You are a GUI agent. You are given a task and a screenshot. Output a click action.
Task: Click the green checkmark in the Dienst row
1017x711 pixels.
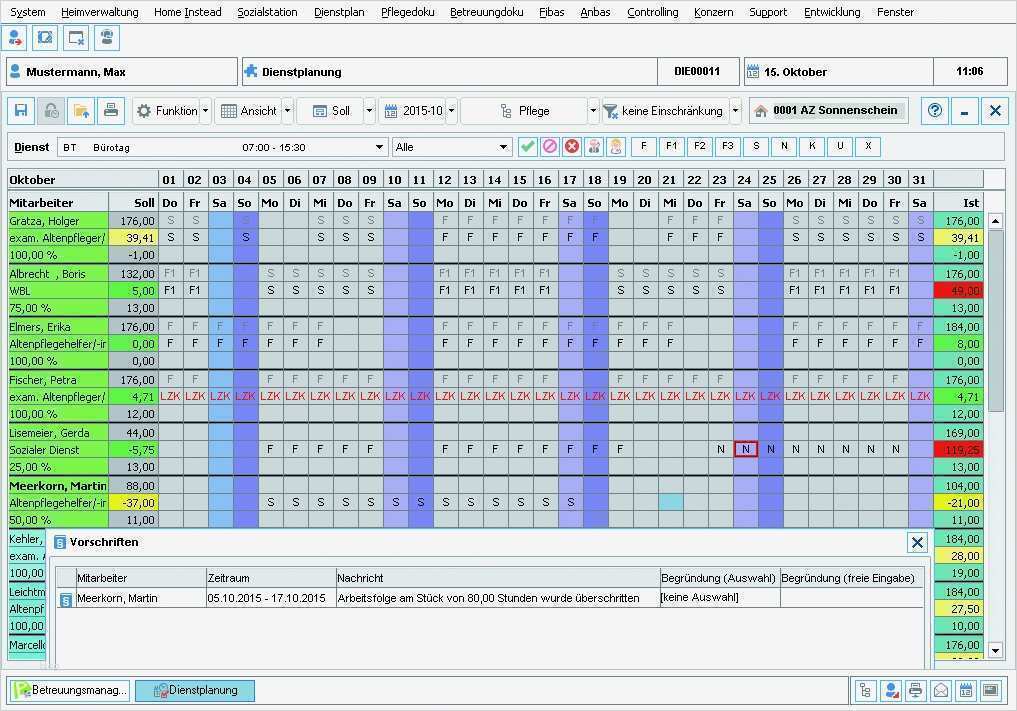coord(526,146)
